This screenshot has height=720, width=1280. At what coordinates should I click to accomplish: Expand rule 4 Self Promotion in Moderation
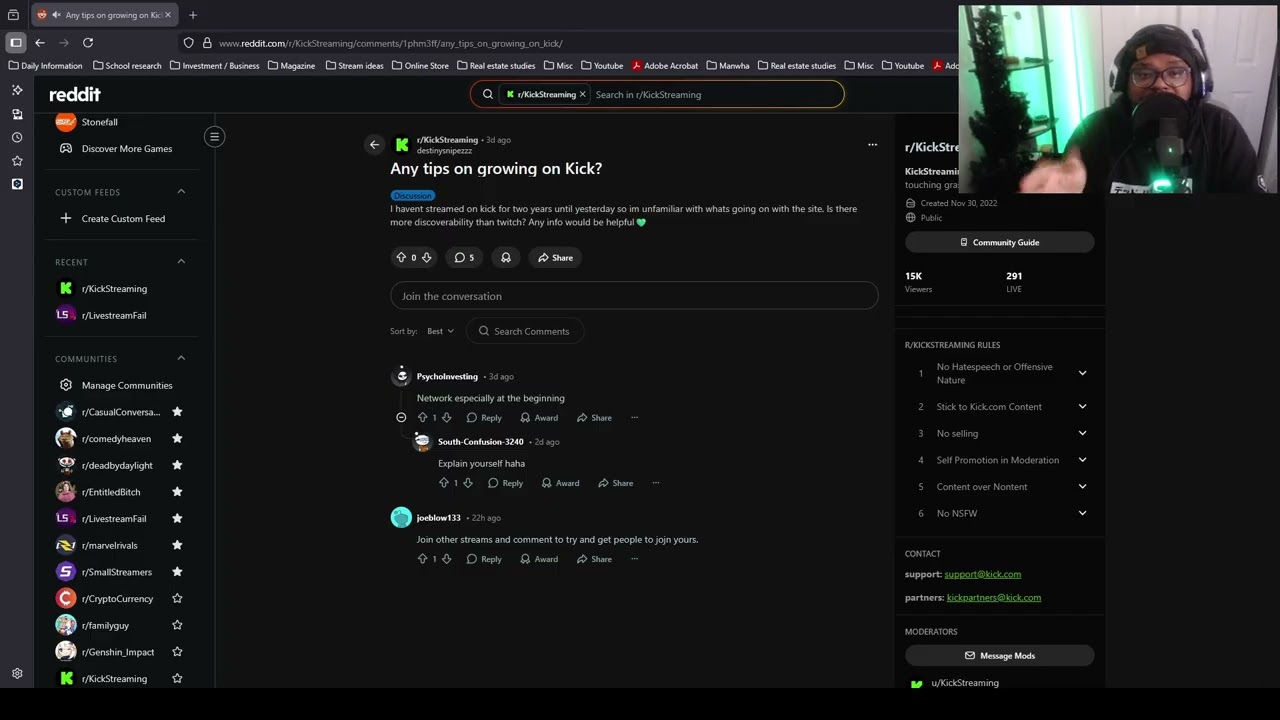tap(1082, 460)
